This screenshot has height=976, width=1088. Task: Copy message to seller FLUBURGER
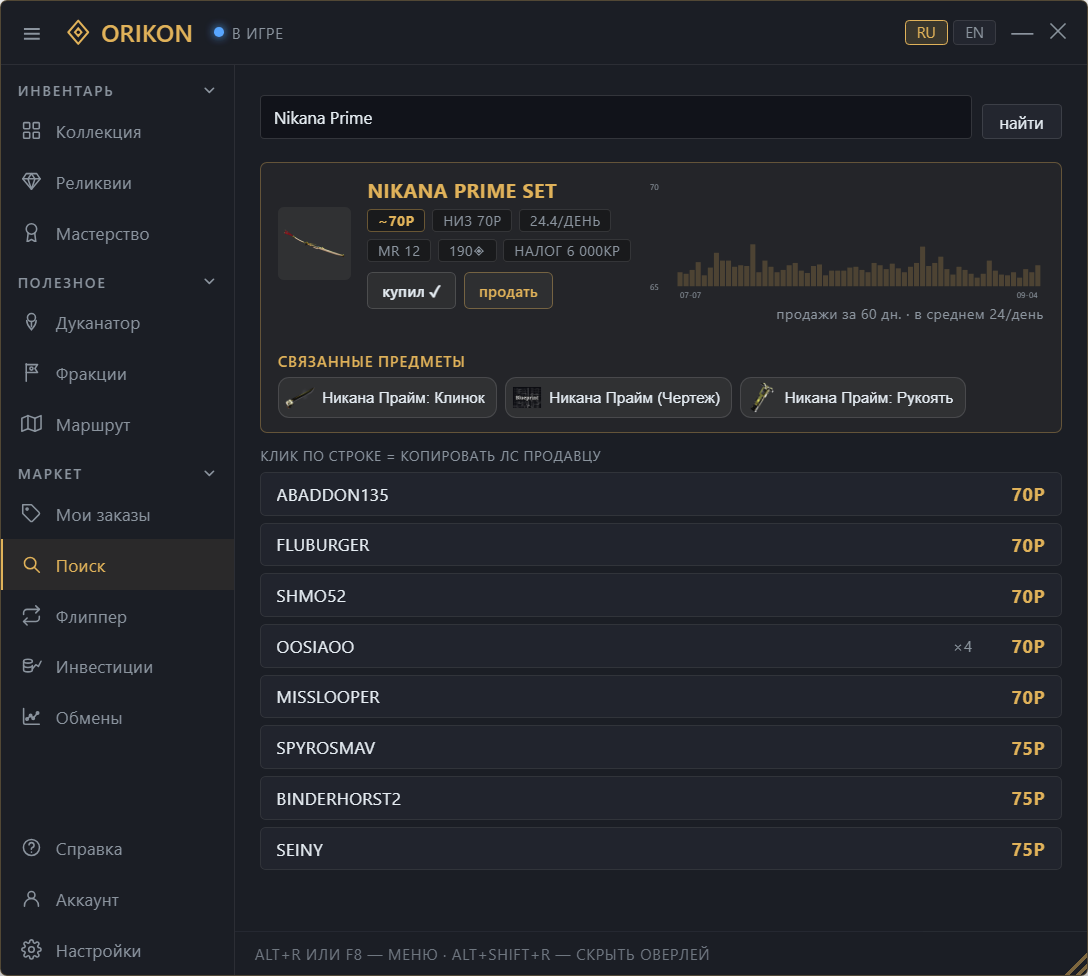pyautogui.click(x=661, y=545)
